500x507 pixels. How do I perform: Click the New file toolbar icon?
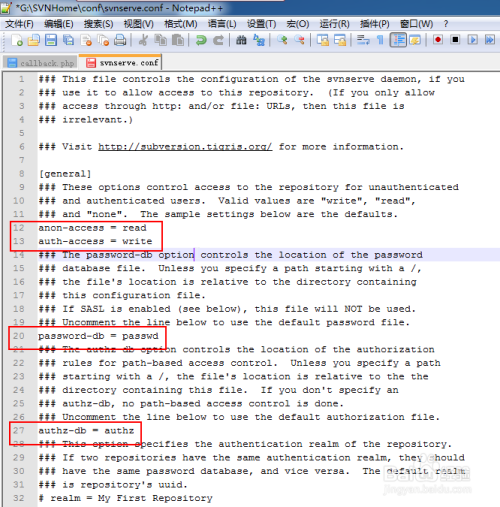tap(17, 40)
